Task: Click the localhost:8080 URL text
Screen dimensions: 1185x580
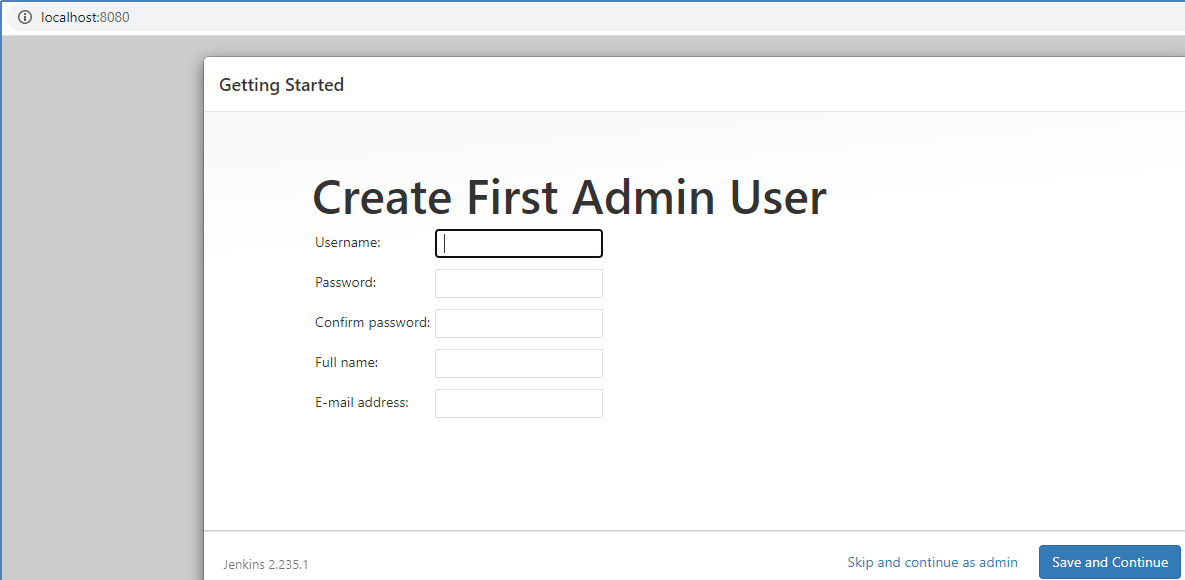Action: tap(85, 17)
